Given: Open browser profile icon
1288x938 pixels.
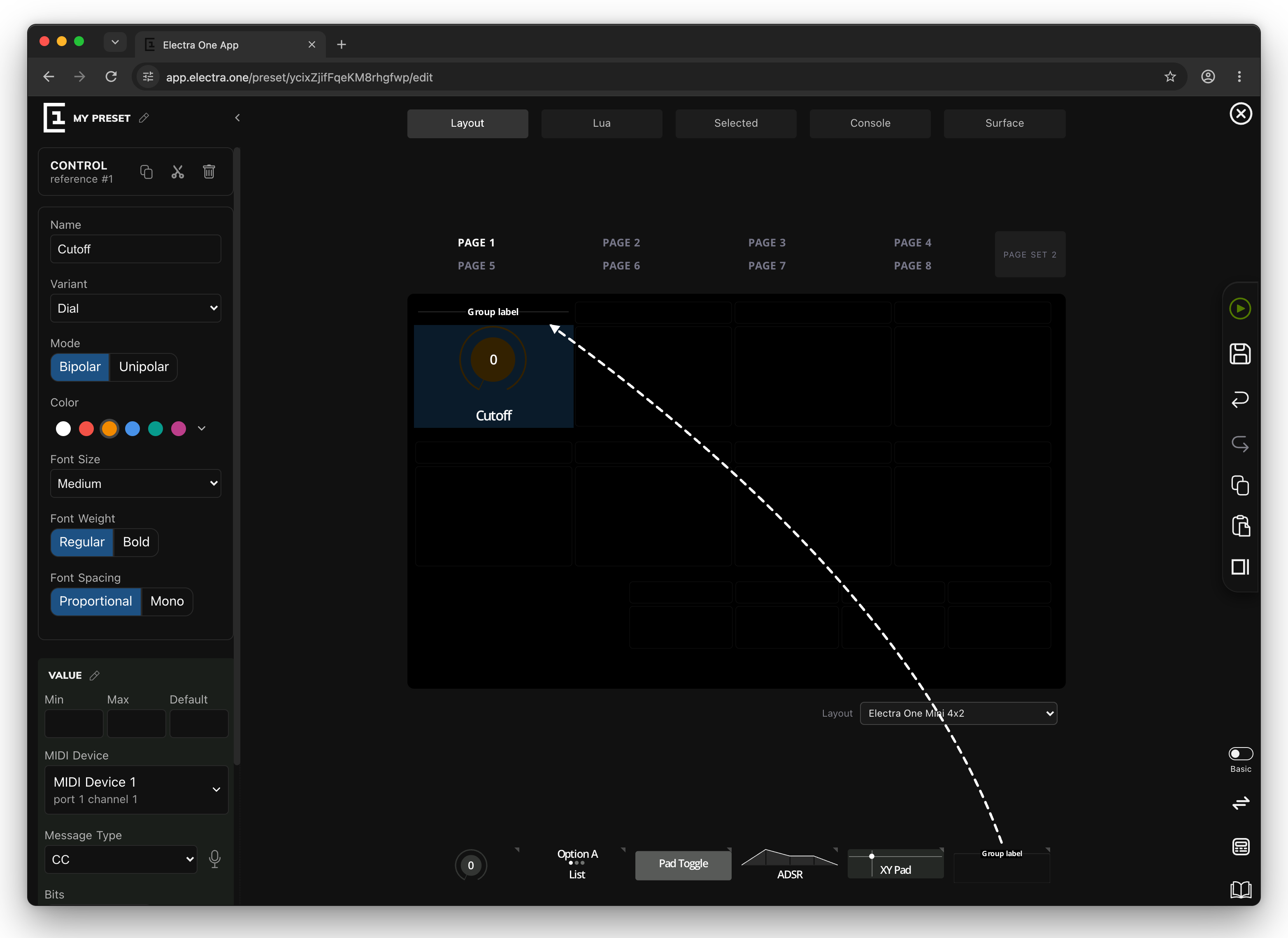Looking at the screenshot, I should pyautogui.click(x=1208, y=77).
